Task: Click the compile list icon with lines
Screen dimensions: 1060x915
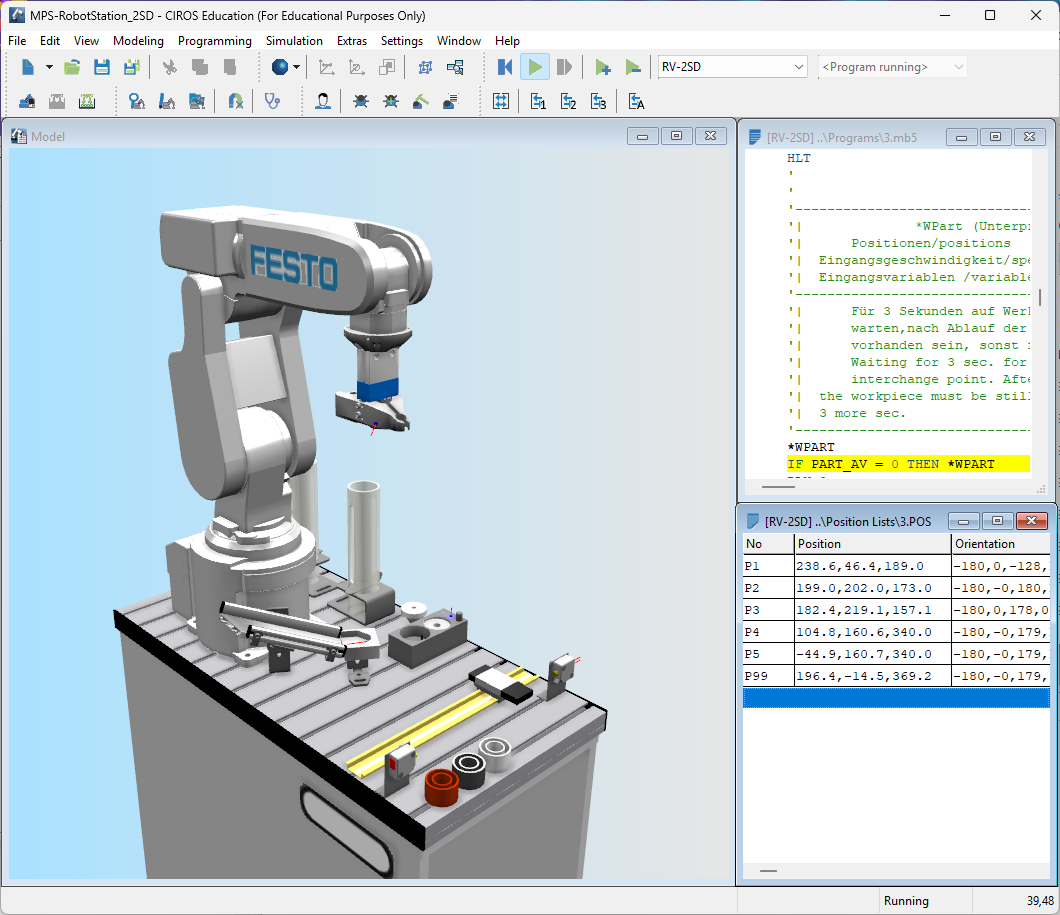Action: click(x=450, y=101)
